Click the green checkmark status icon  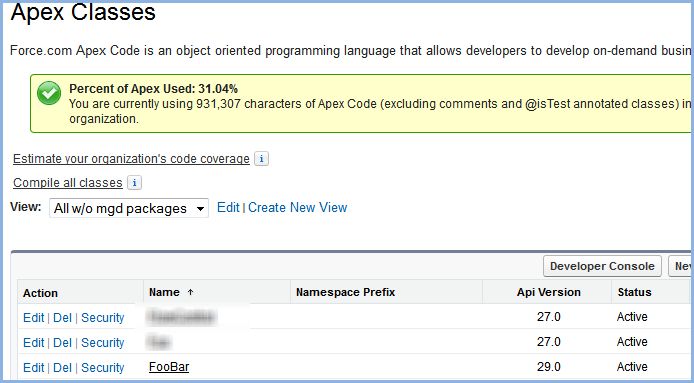(49, 93)
